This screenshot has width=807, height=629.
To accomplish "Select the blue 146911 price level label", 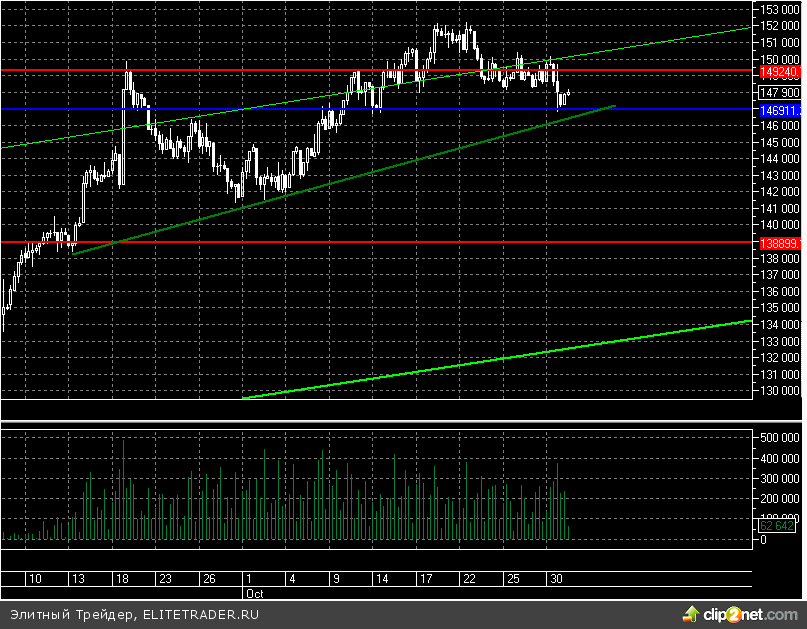I will (x=778, y=108).
